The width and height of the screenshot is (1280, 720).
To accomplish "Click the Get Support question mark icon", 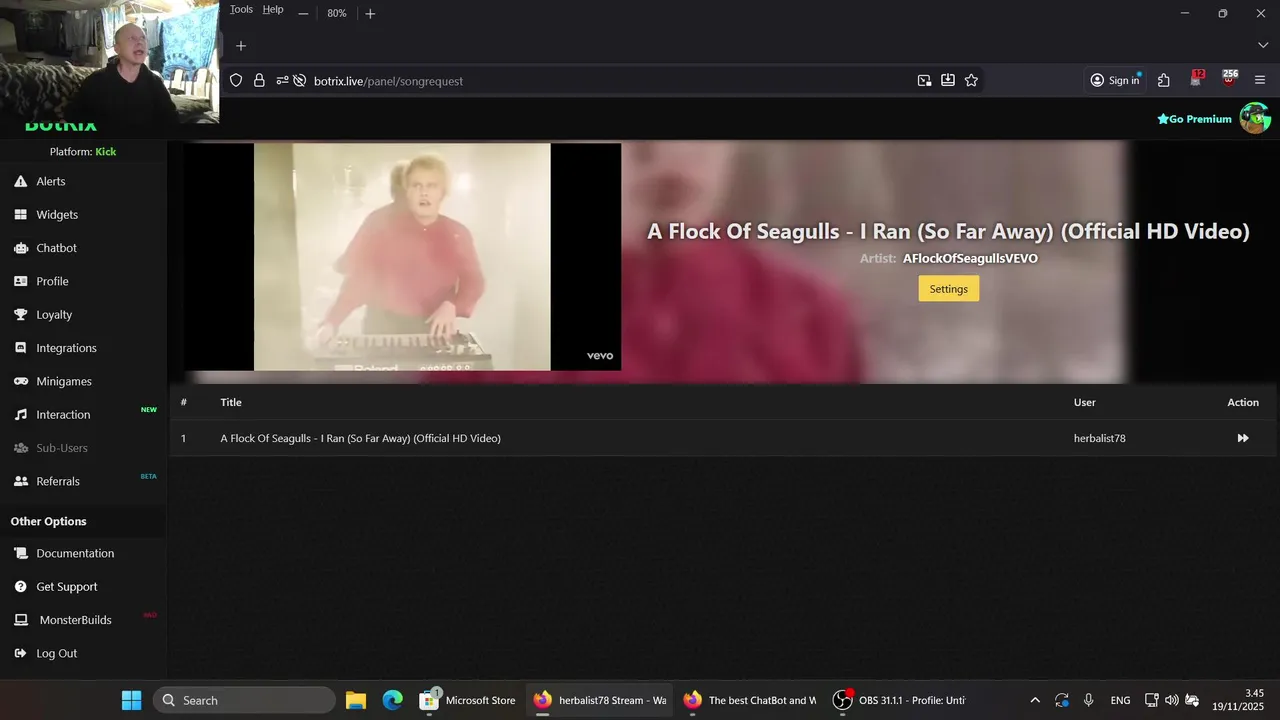I will tap(20, 586).
